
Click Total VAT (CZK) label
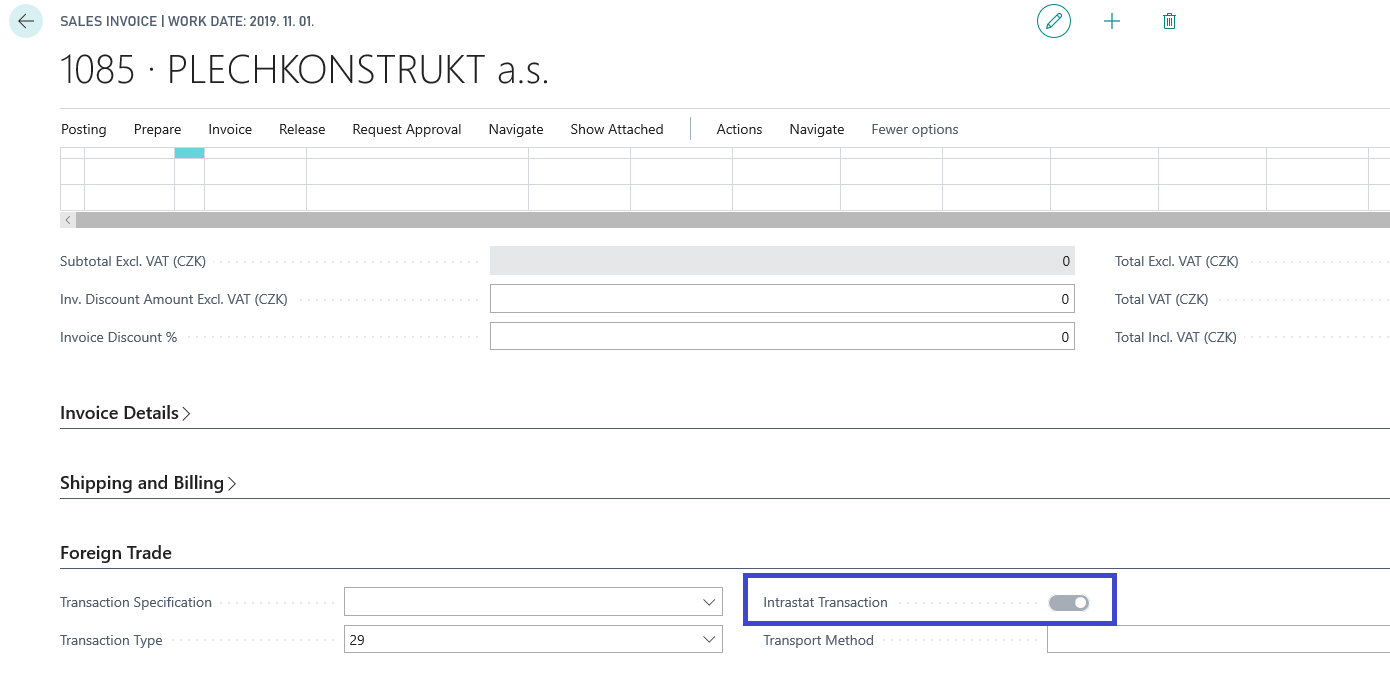click(x=1161, y=299)
